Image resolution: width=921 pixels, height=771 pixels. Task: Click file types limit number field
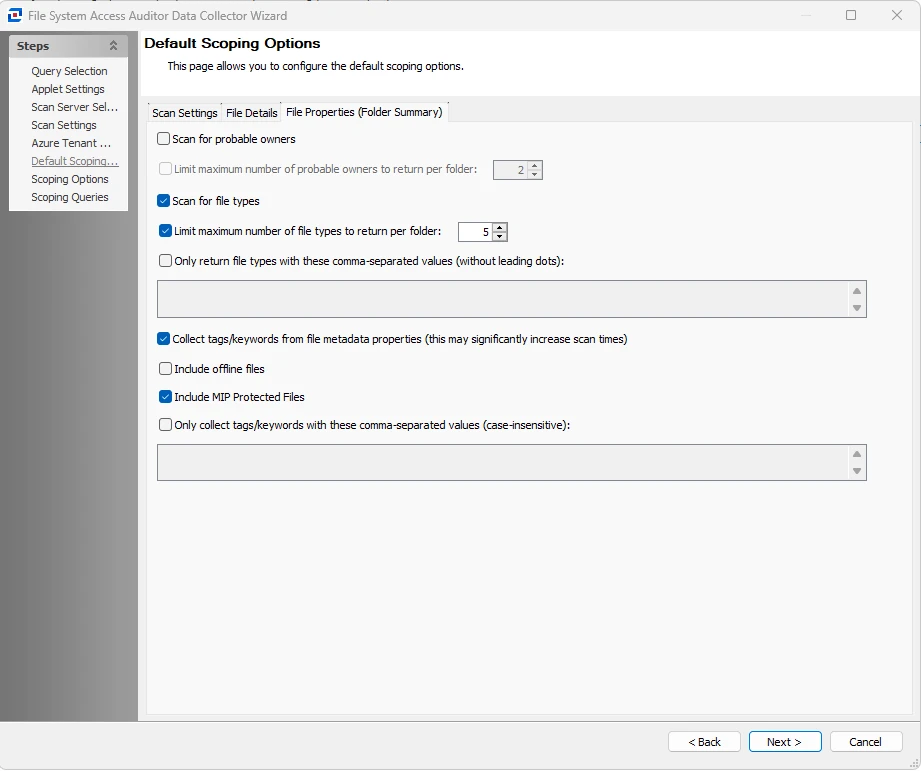point(475,232)
